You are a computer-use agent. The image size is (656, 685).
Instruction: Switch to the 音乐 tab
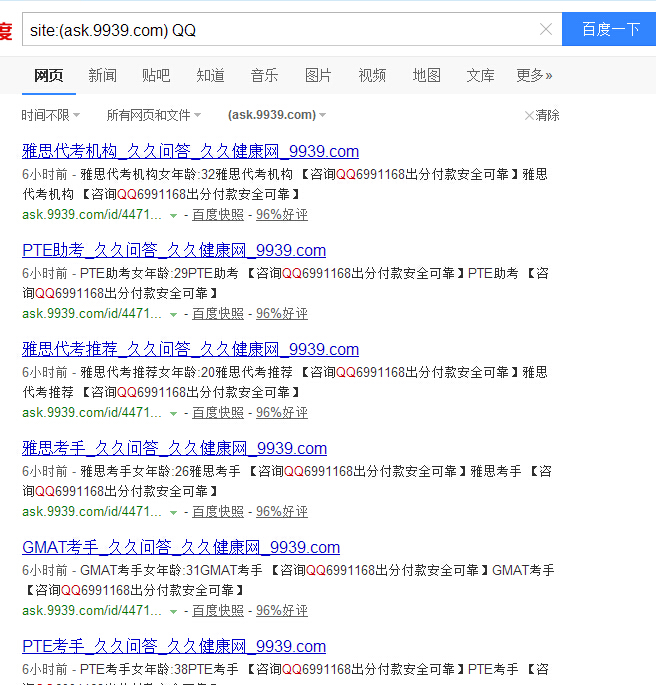click(264, 76)
